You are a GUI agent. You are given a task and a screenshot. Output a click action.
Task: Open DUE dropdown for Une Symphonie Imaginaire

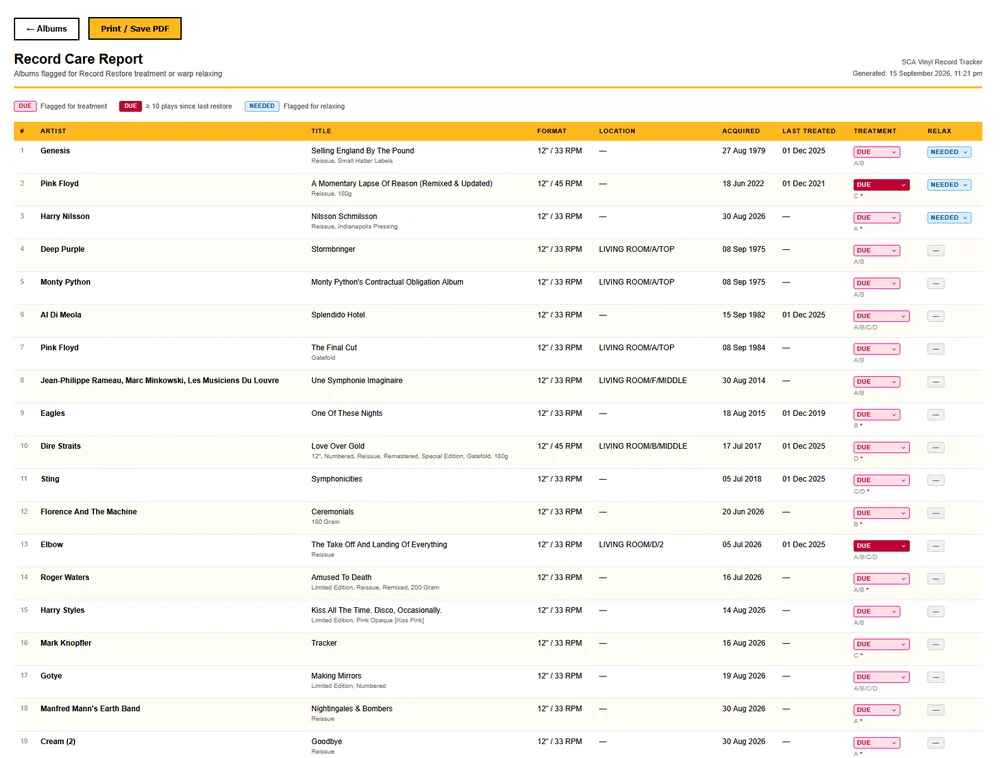pos(876,382)
